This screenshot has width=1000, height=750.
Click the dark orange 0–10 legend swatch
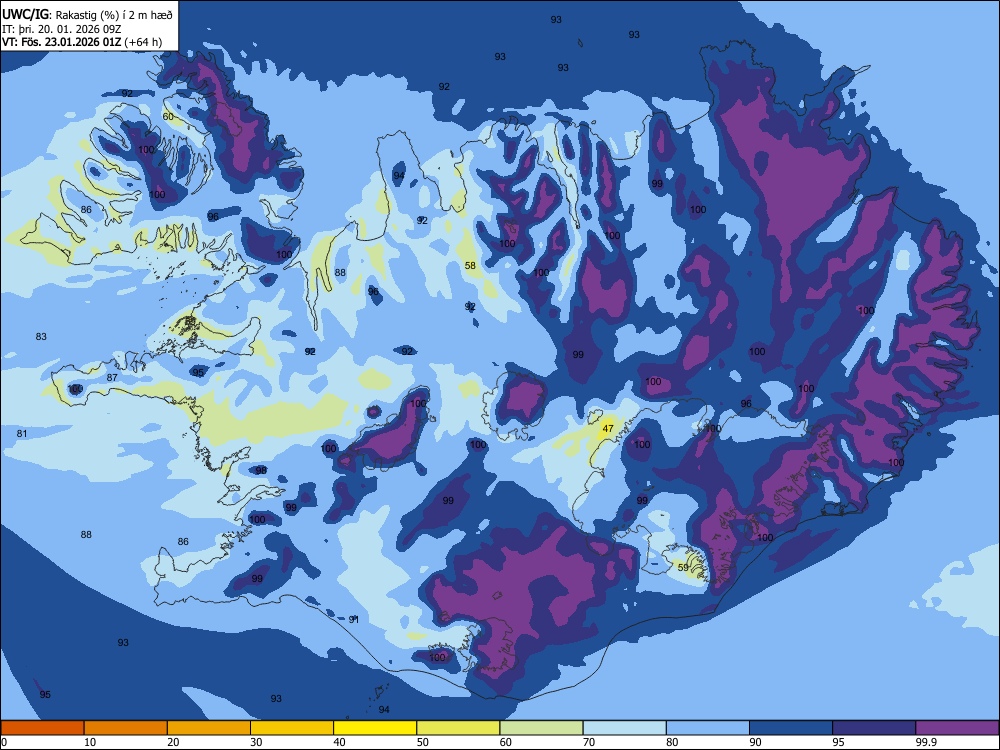42,728
